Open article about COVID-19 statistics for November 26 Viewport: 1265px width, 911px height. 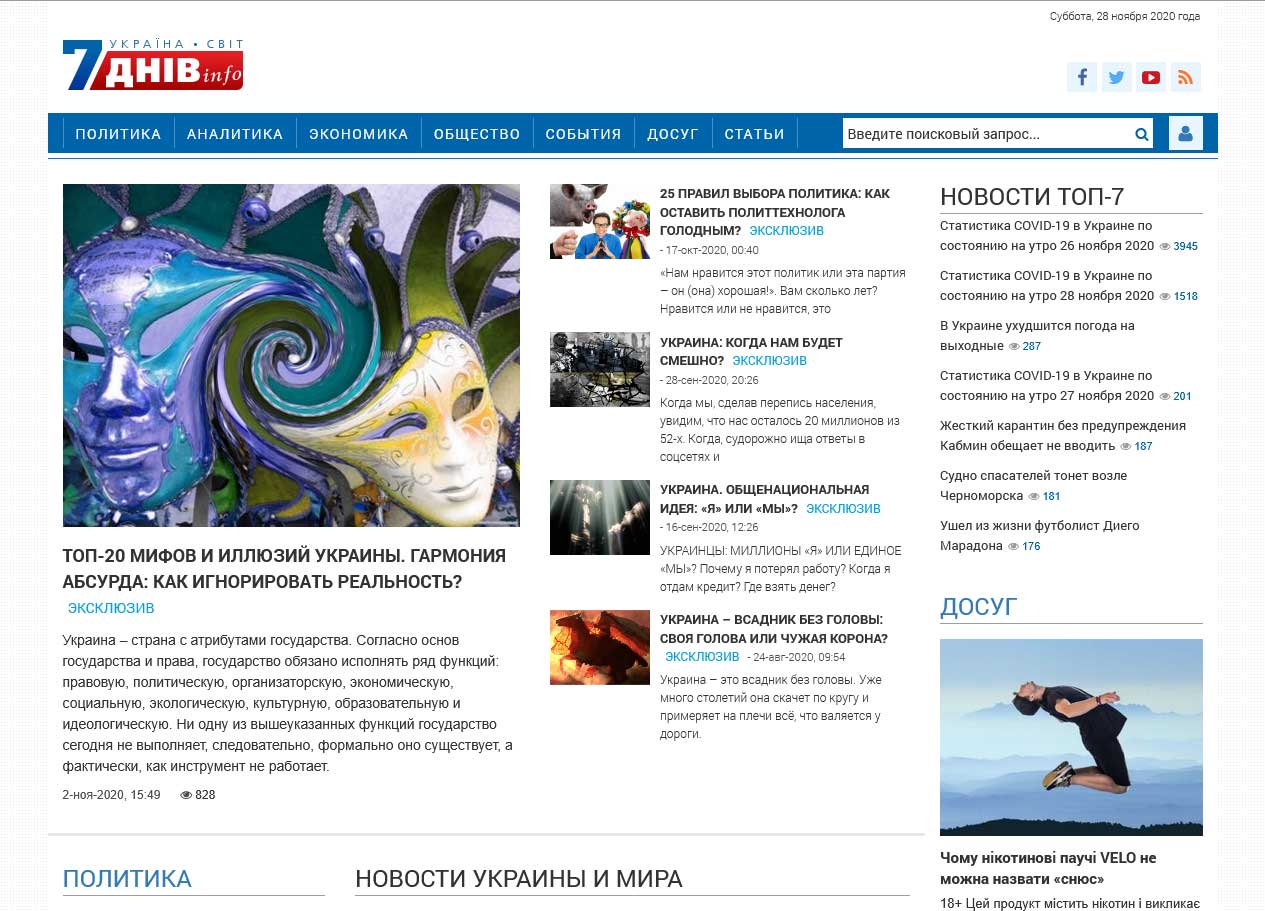tap(1044, 235)
